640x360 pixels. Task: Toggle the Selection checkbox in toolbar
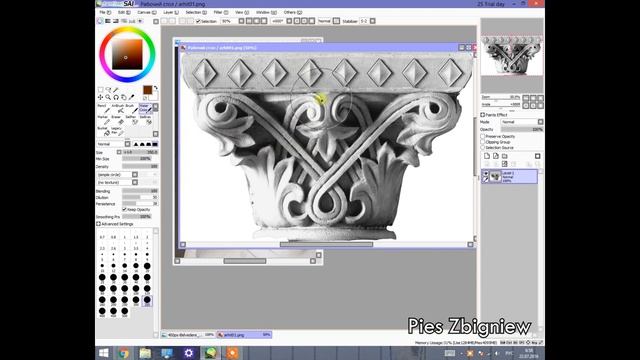[198, 21]
